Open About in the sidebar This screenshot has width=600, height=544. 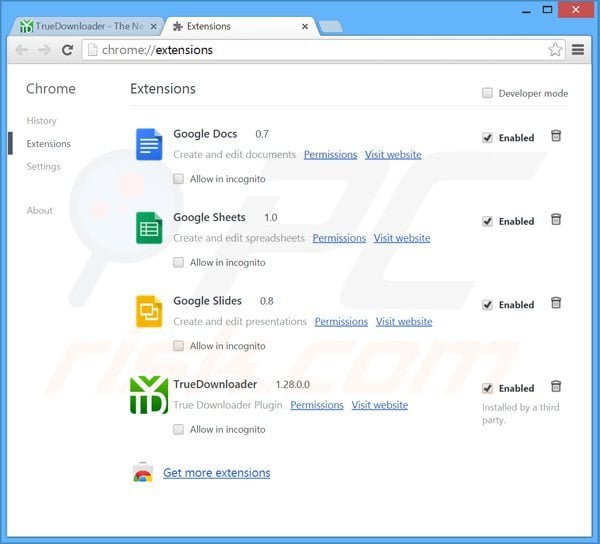point(39,210)
